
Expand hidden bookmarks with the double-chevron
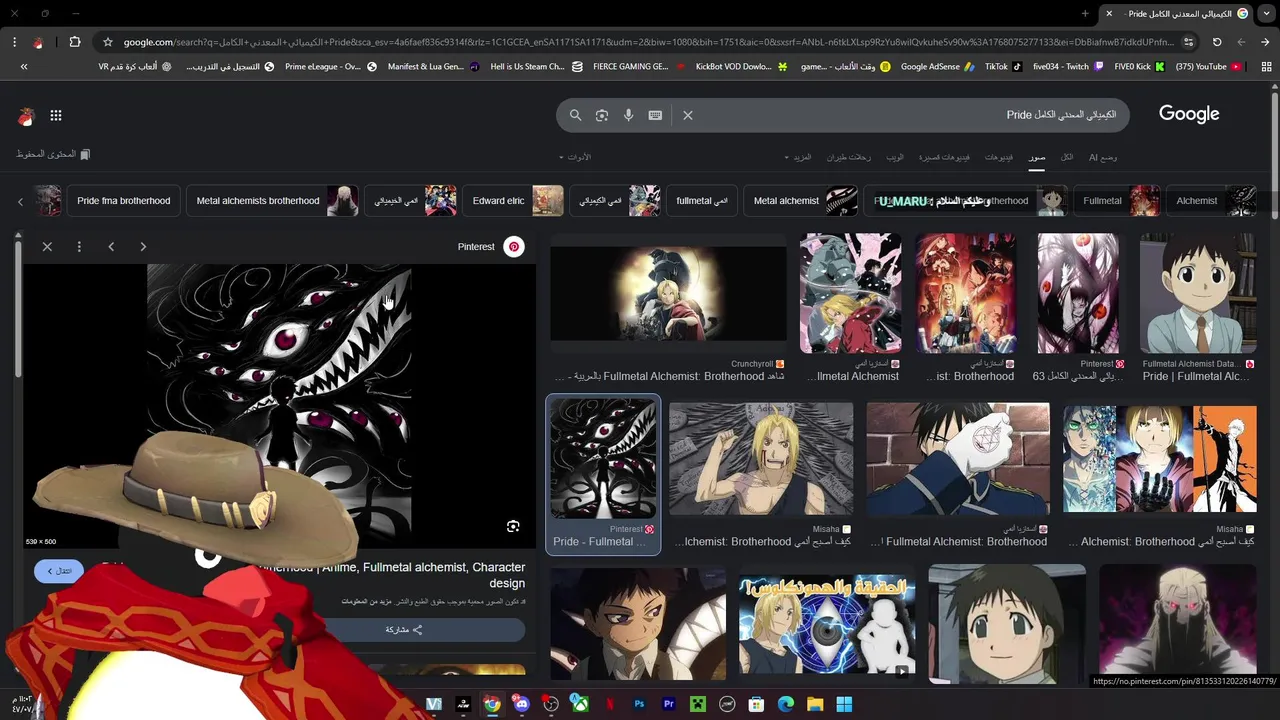pos(24,66)
